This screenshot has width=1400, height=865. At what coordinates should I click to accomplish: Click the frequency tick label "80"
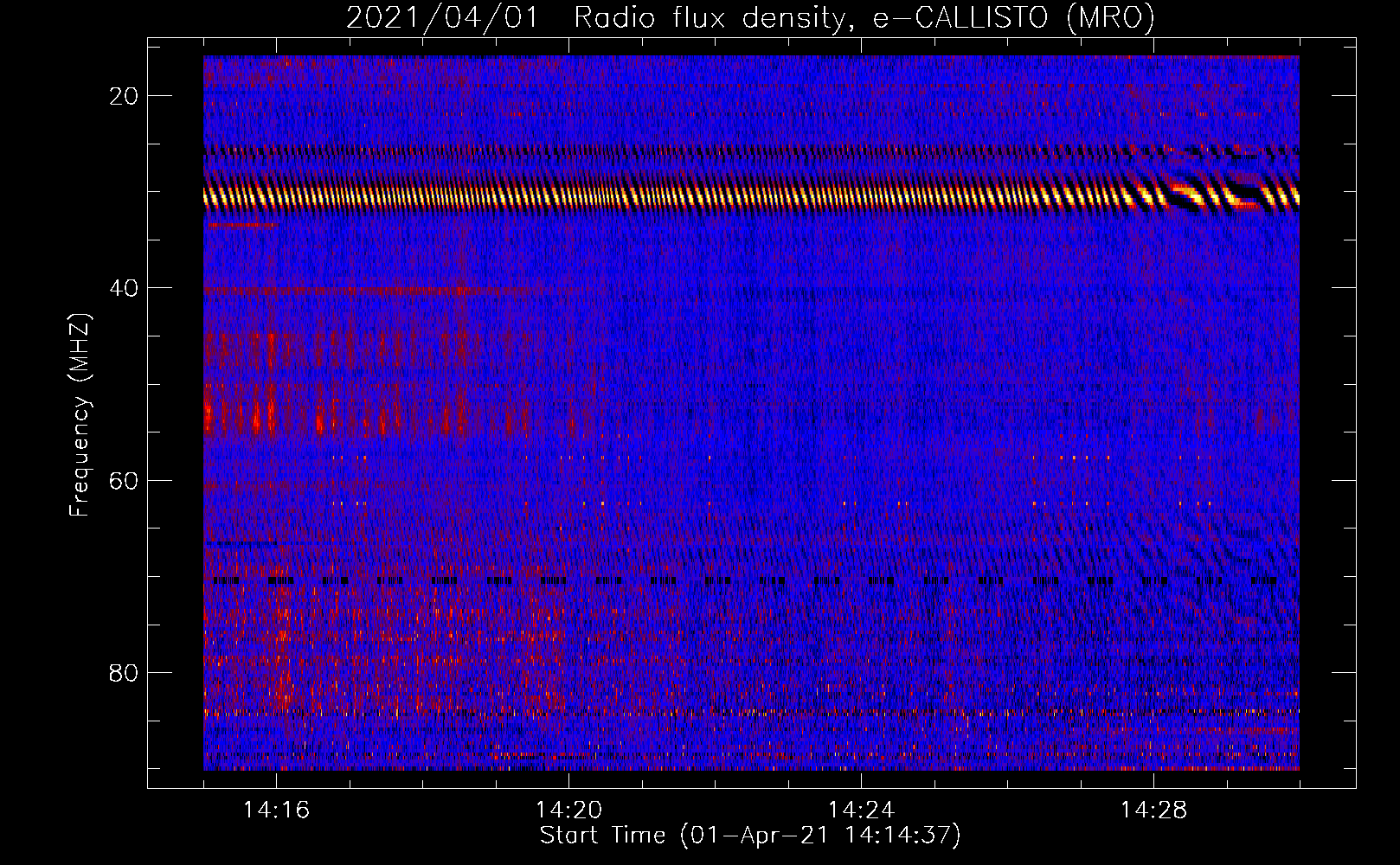pos(125,672)
